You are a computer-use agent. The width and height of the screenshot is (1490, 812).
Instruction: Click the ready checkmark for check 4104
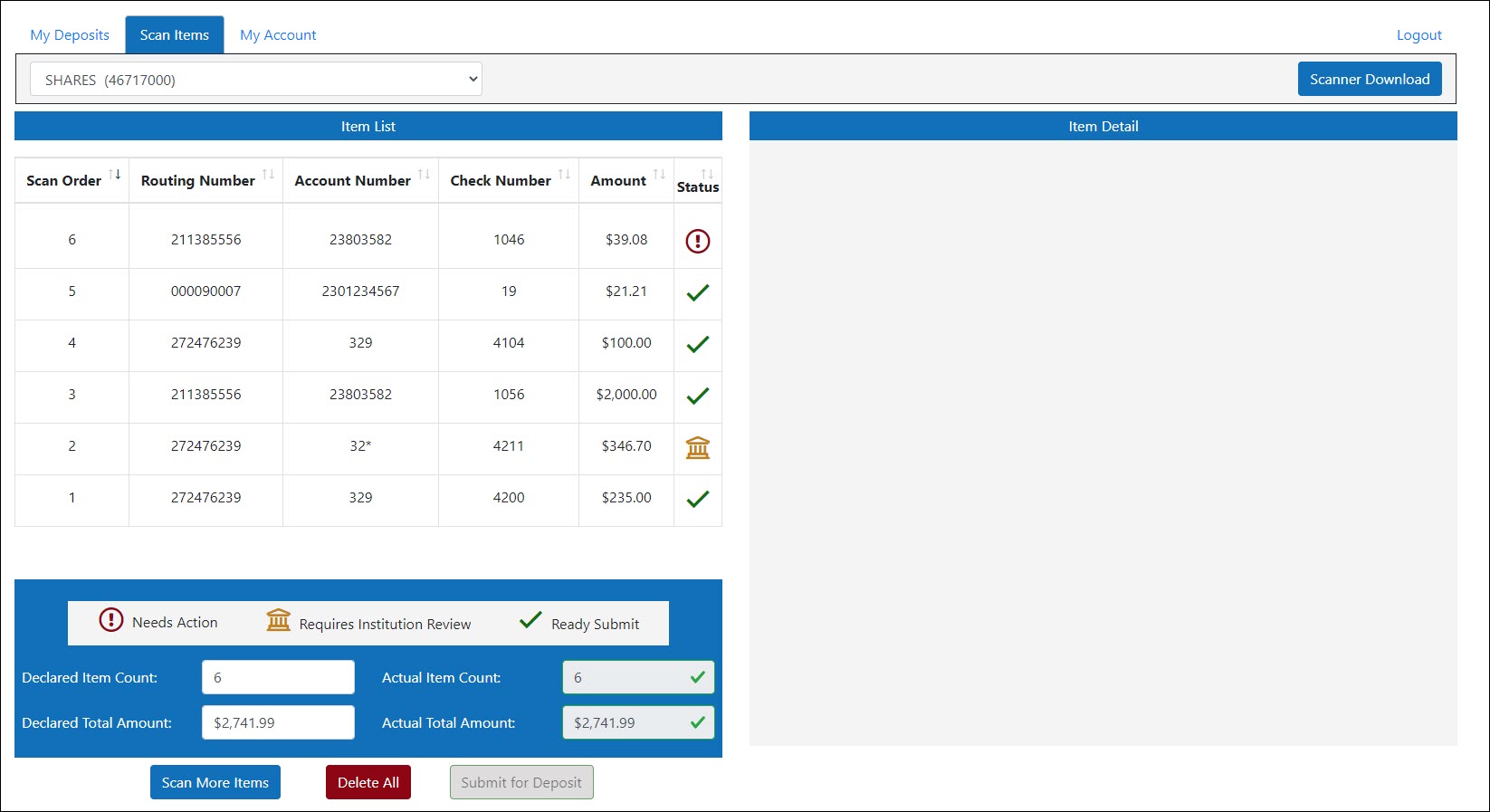pos(697,344)
